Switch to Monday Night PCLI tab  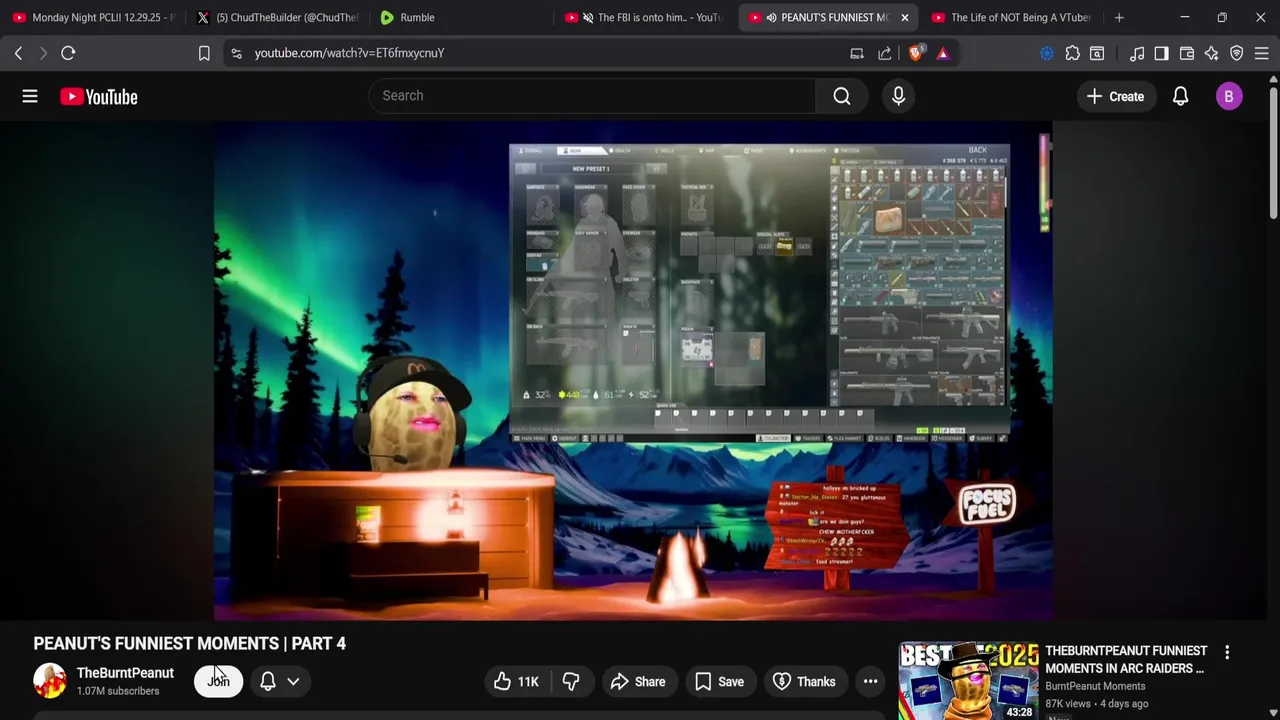tap(93, 17)
